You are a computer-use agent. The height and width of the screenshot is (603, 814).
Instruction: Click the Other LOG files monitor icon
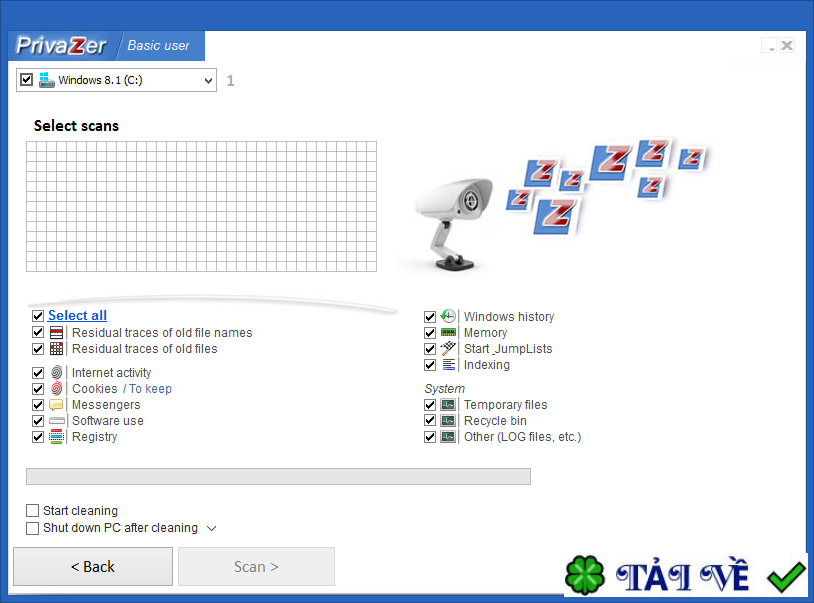448,437
